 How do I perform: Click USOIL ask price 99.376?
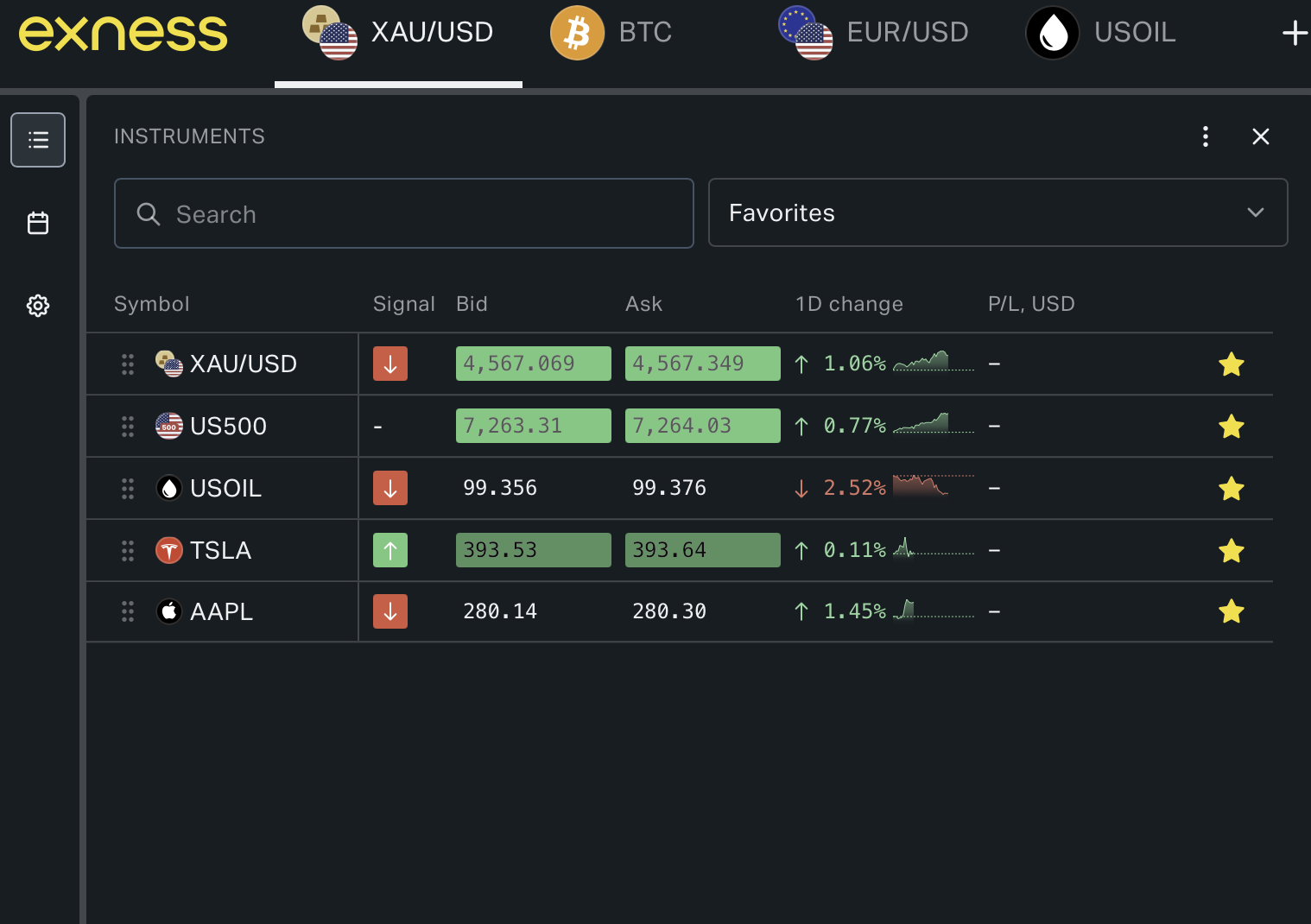pos(669,488)
